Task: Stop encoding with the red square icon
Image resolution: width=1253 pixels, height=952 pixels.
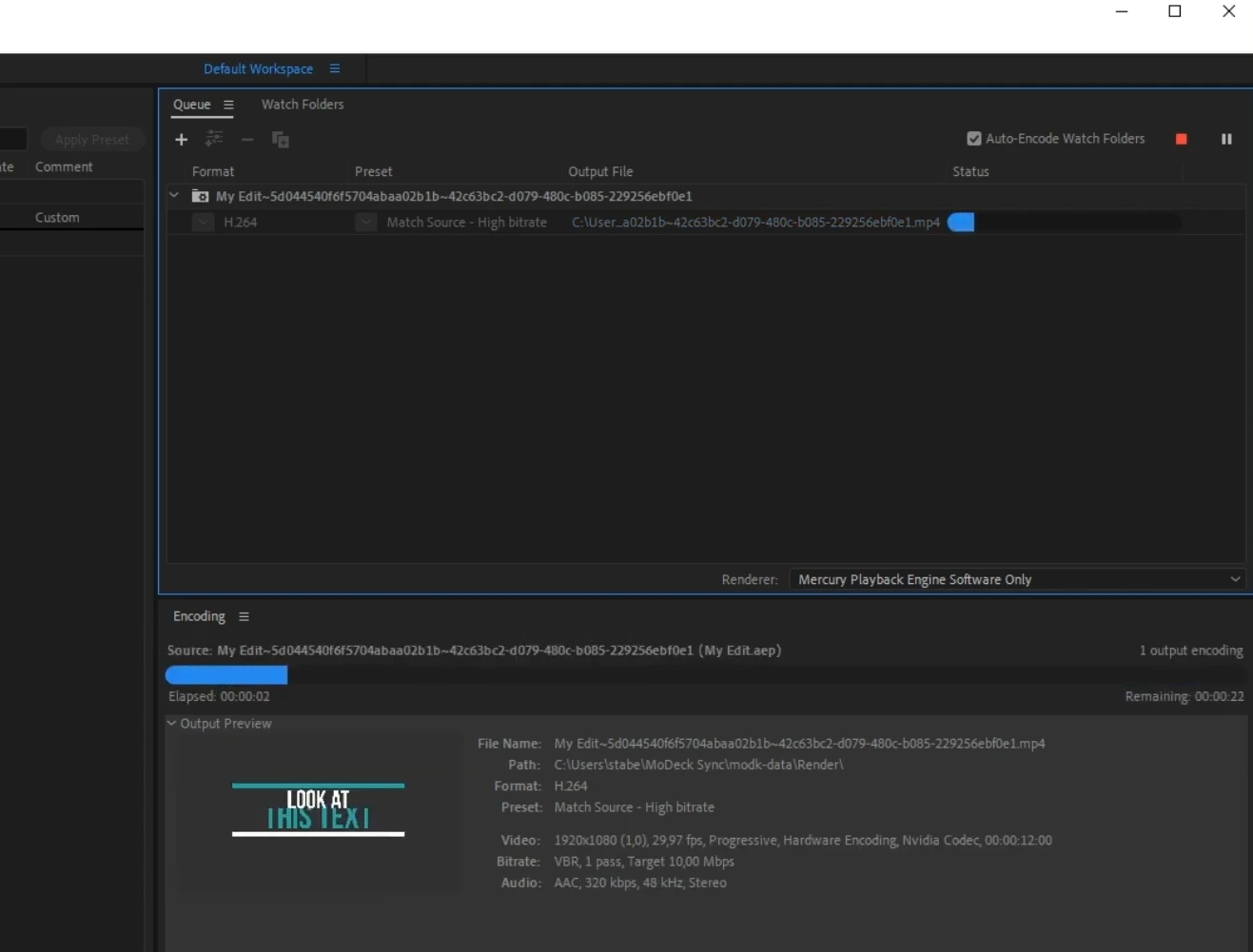Action: pos(1181,139)
